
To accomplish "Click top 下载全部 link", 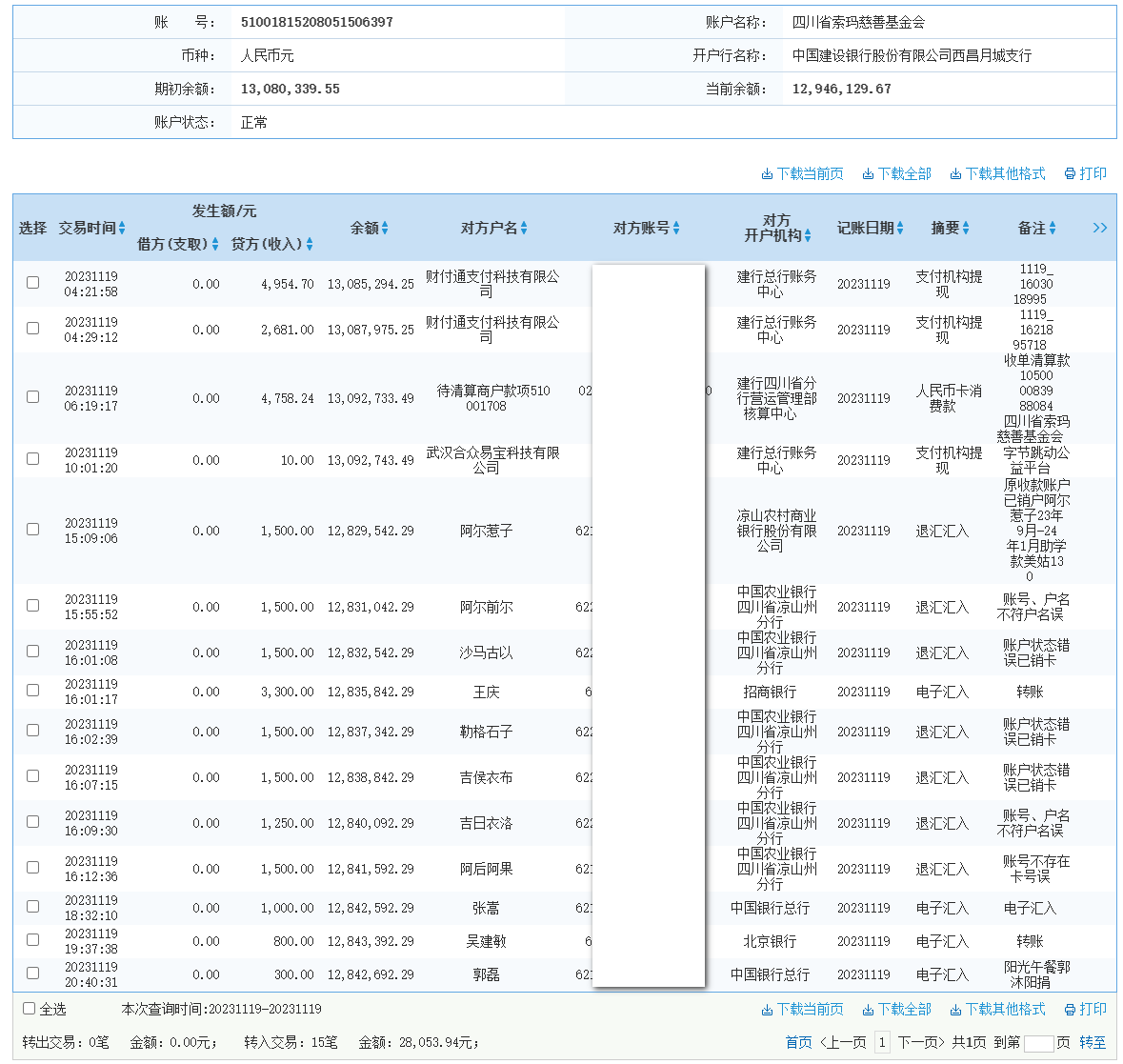I will click(x=896, y=174).
